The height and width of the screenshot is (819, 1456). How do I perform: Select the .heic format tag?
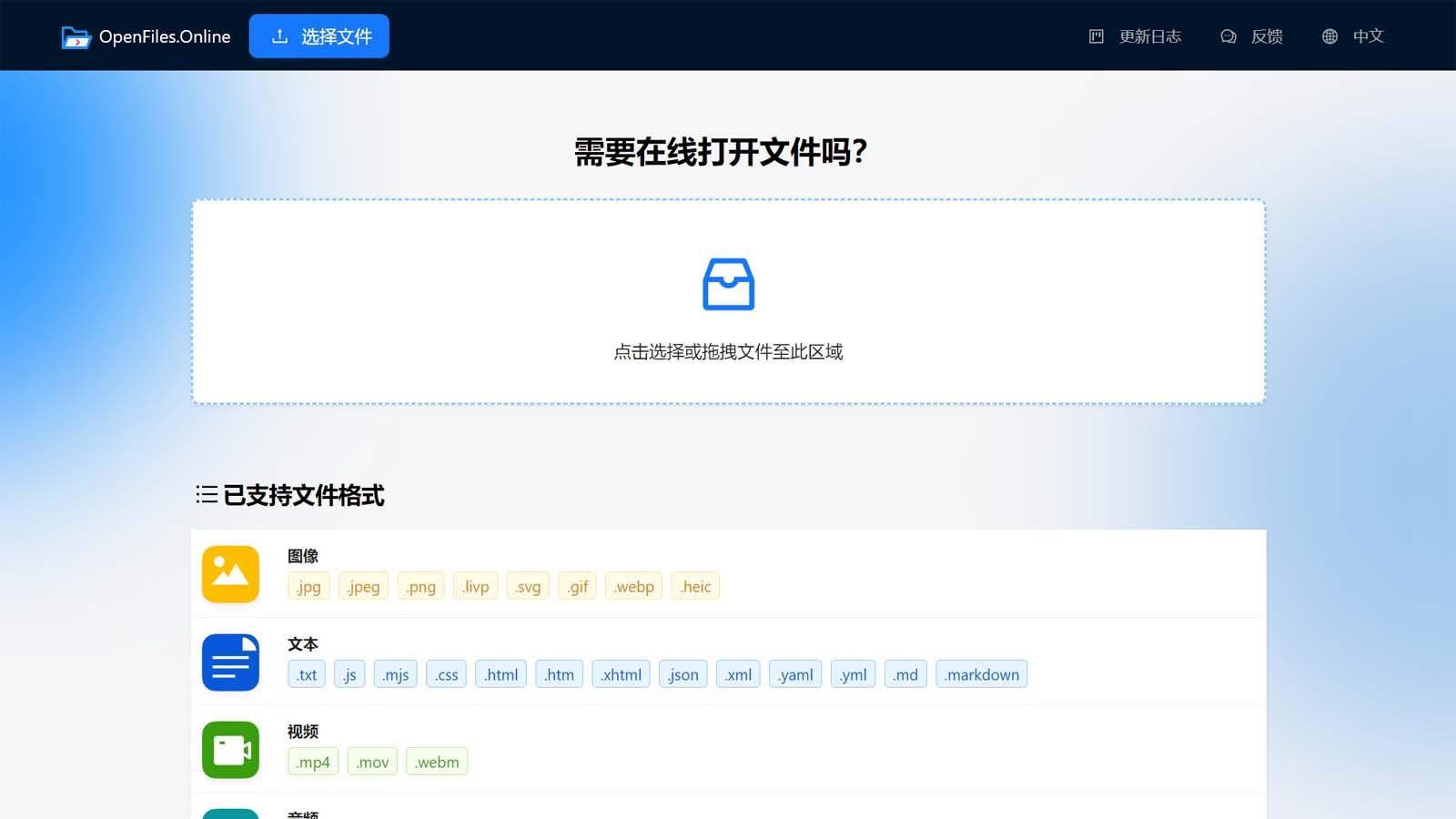pos(696,586)
